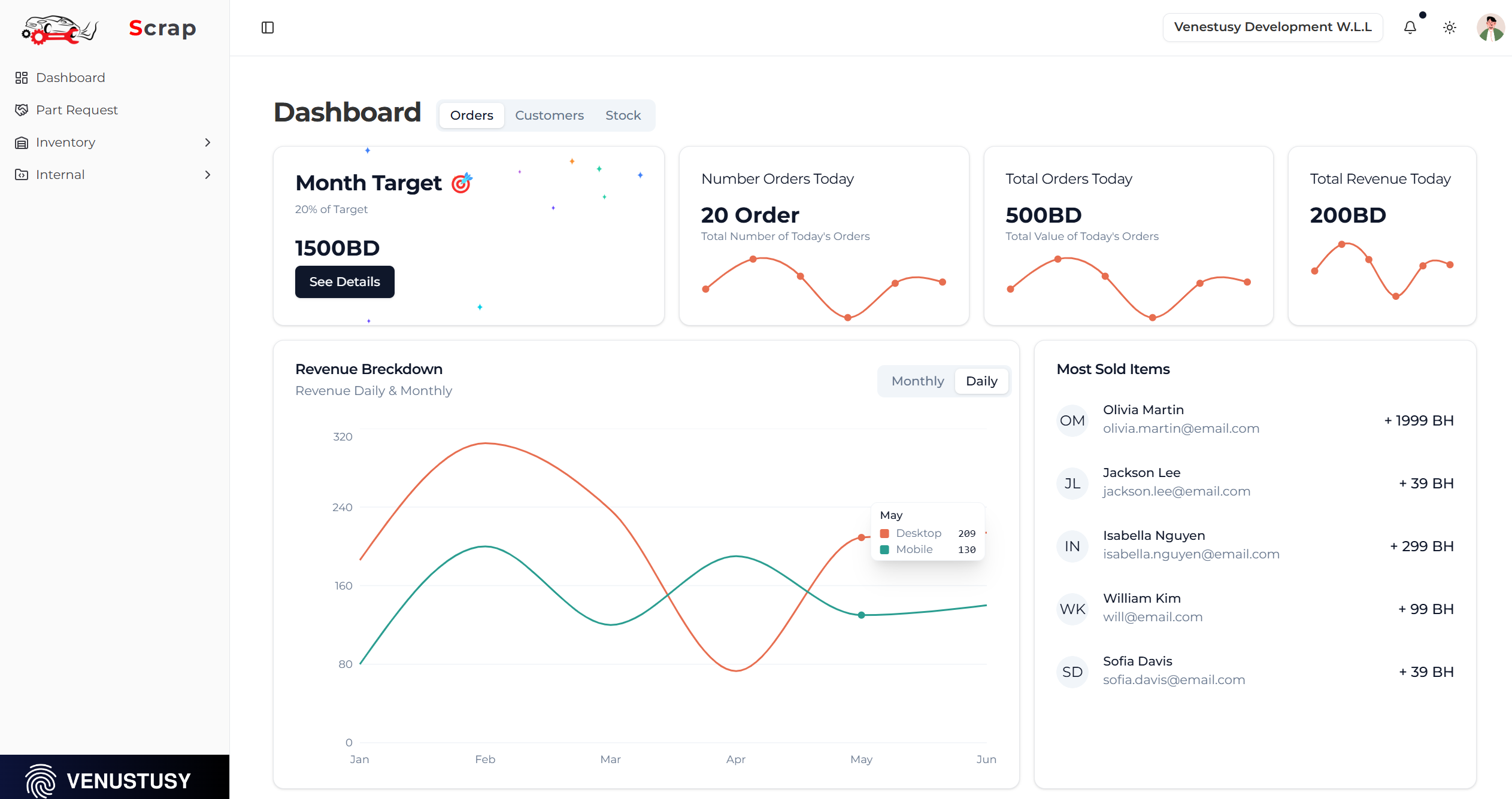1512x799 pixels.
Task: Select the Monthly revenue view
Action: click(917, 381)
